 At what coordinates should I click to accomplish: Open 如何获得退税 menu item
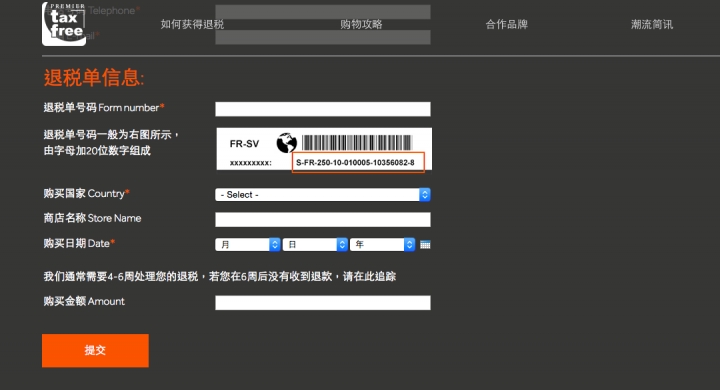point(192,24)
